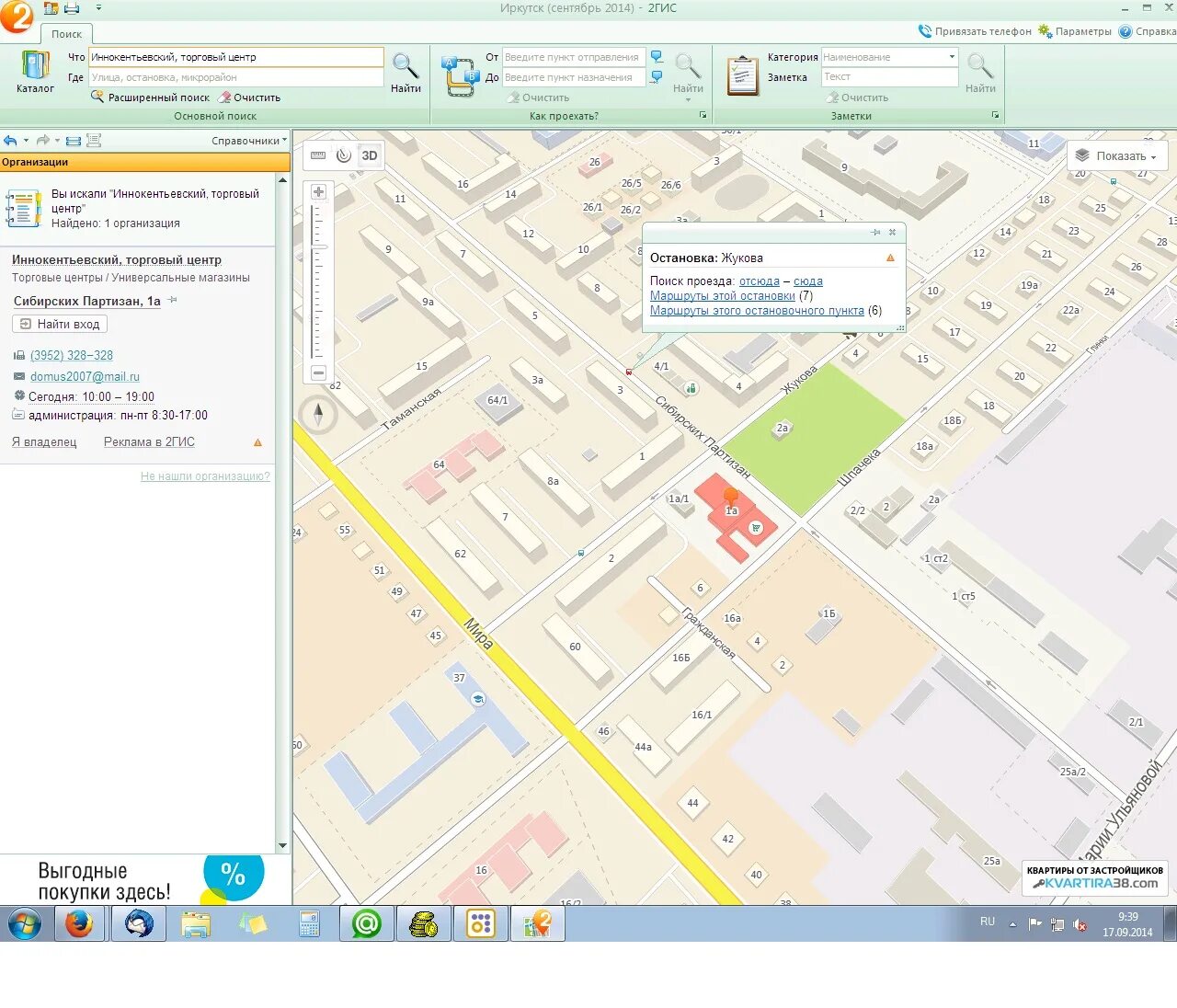Click отсюда route link in popup

(760, 281)
